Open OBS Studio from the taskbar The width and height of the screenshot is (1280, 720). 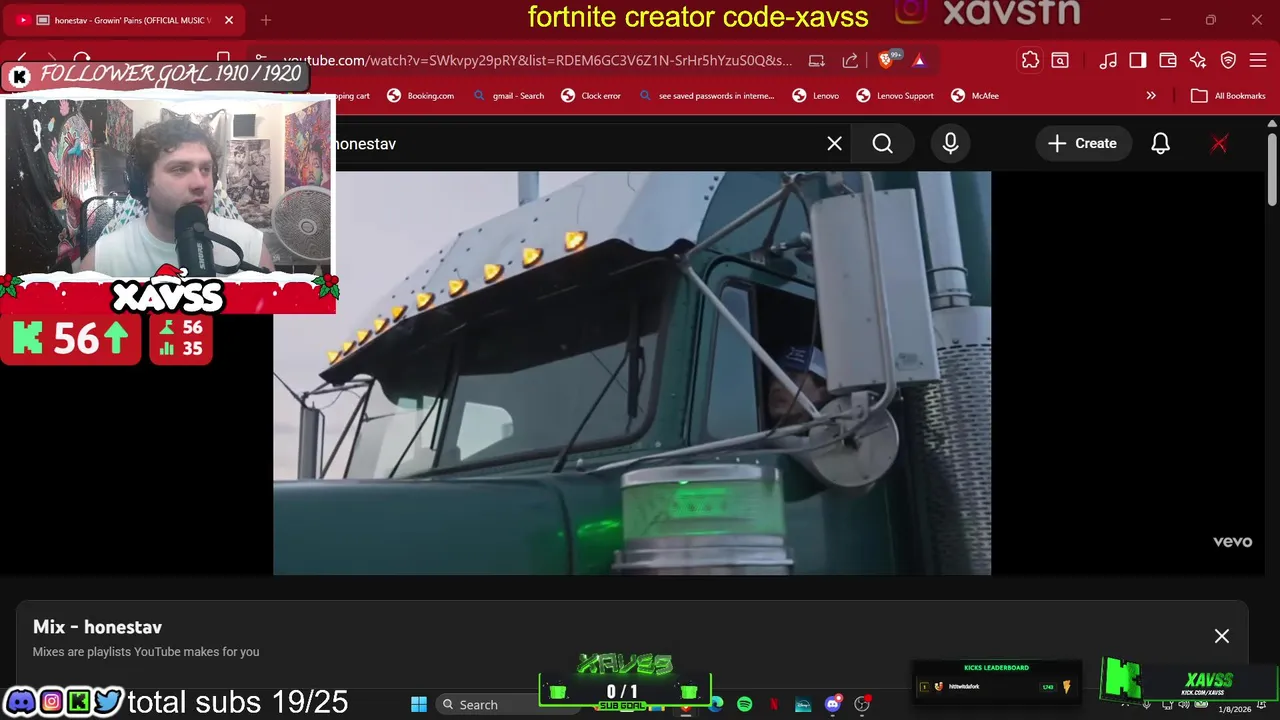pos(862,705)
